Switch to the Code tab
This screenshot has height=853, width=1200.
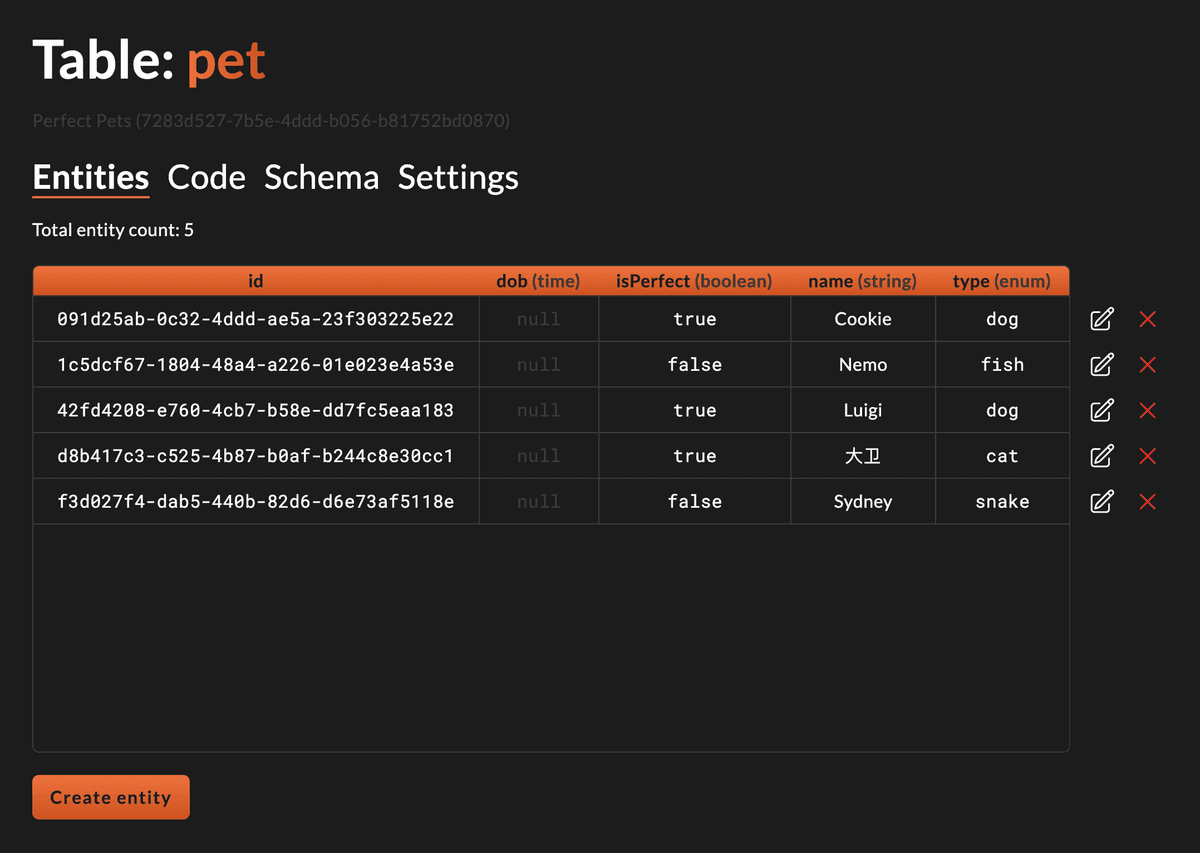click(x=206, y=178)
